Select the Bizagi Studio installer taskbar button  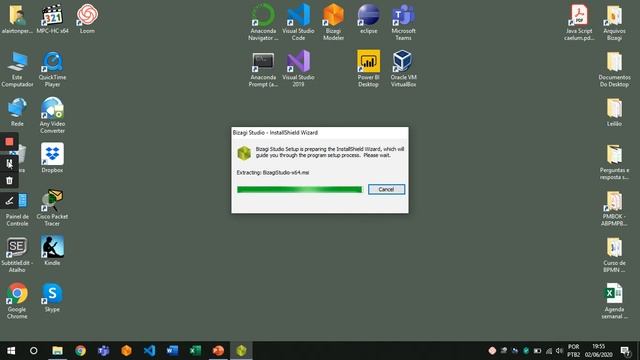[241, 351]
